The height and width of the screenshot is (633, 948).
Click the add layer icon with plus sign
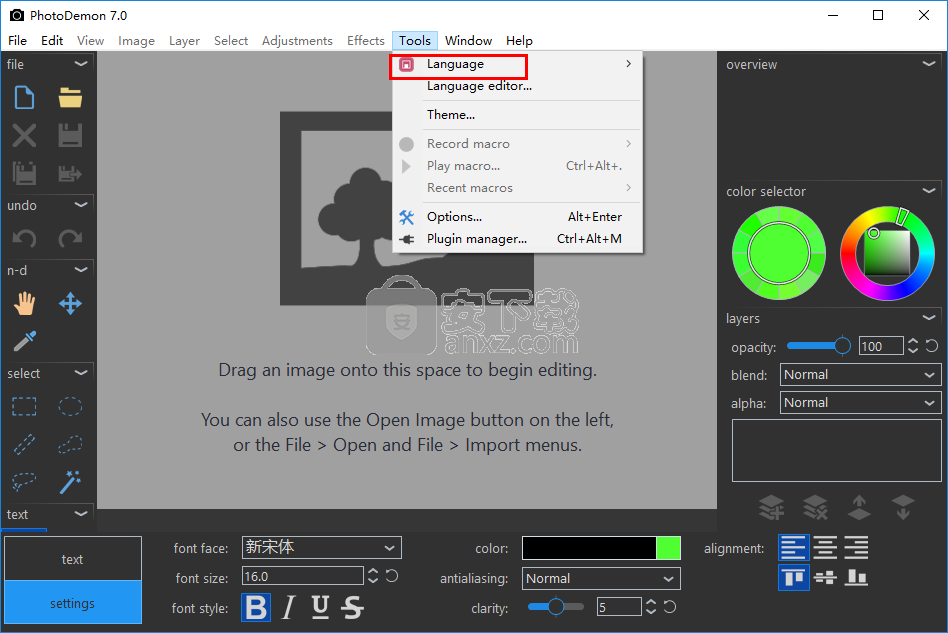point(771,507)
